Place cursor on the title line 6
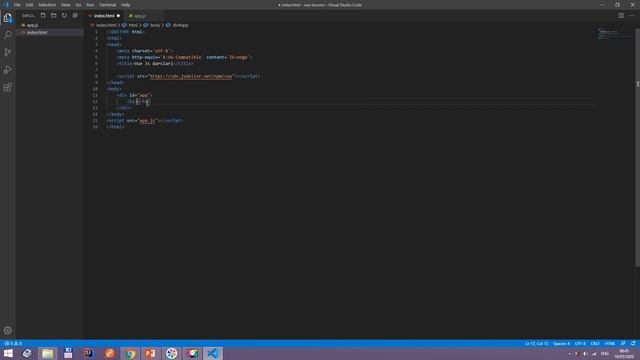The width and height of the screenshot is (640, 360). click(x=155, y=64)
